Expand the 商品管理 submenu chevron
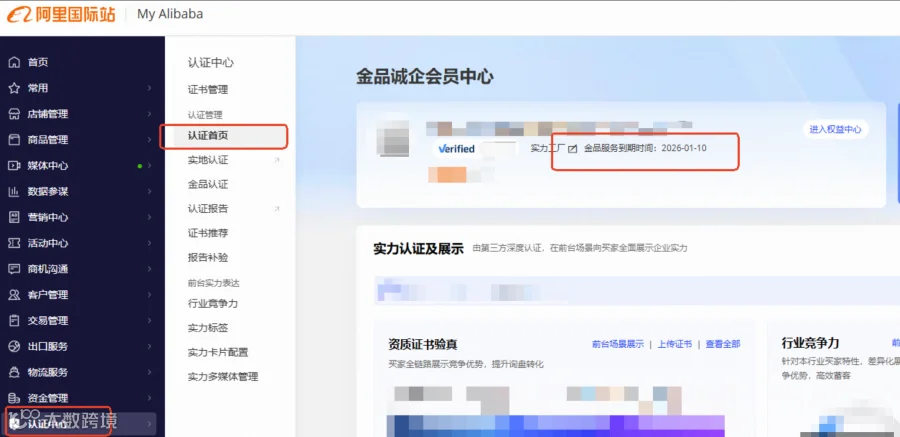Screen dimensions: 900x437 149,140
